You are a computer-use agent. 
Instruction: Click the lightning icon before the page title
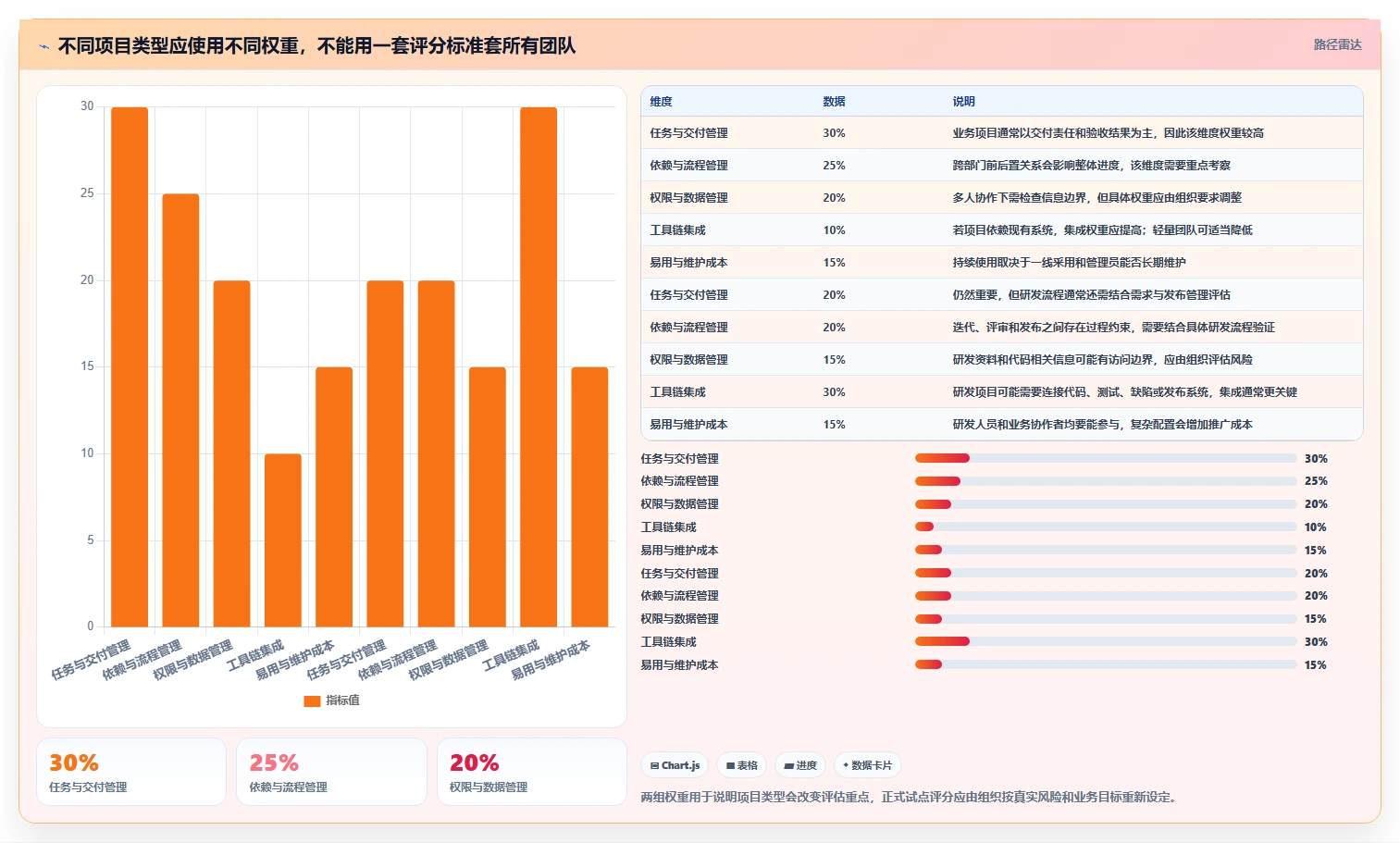coord(43,46)
